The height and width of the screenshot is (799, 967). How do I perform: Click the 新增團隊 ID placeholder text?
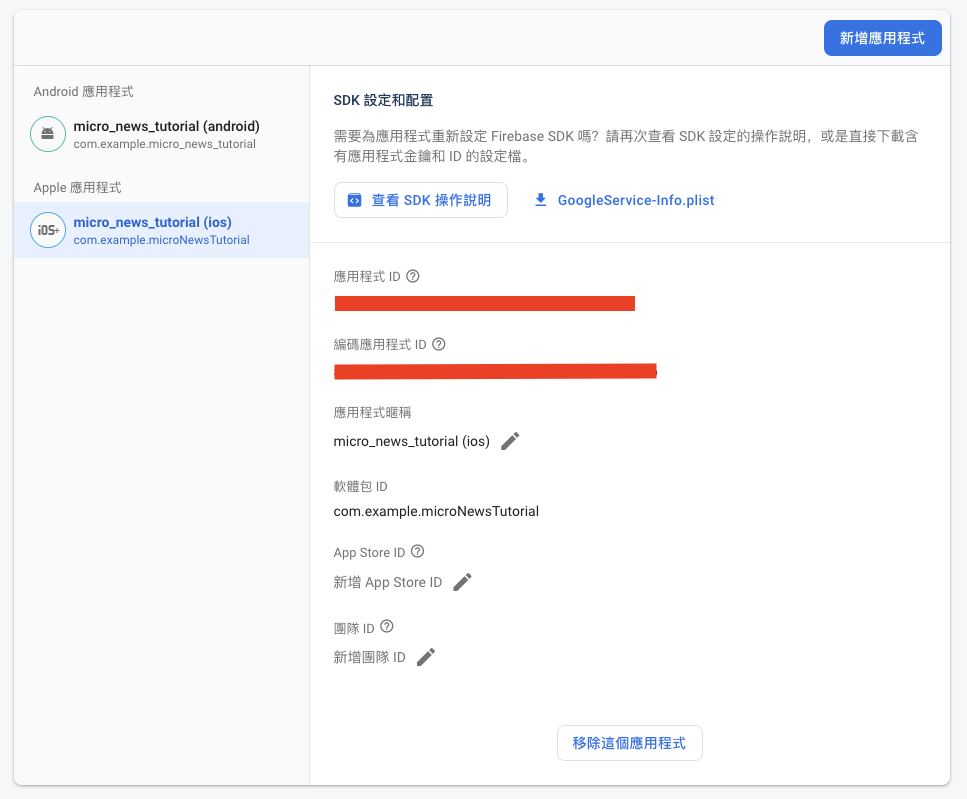tap(369, 657)
